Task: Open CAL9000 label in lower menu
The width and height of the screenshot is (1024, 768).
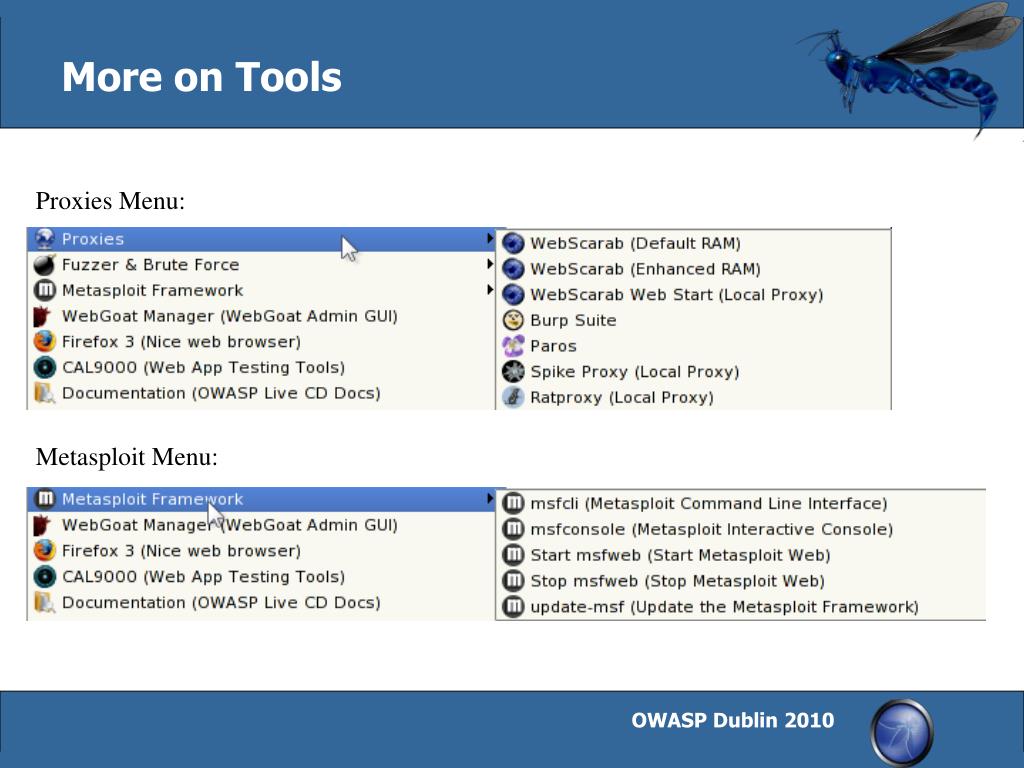Action: pyautogui.click(x=203, y=577)
